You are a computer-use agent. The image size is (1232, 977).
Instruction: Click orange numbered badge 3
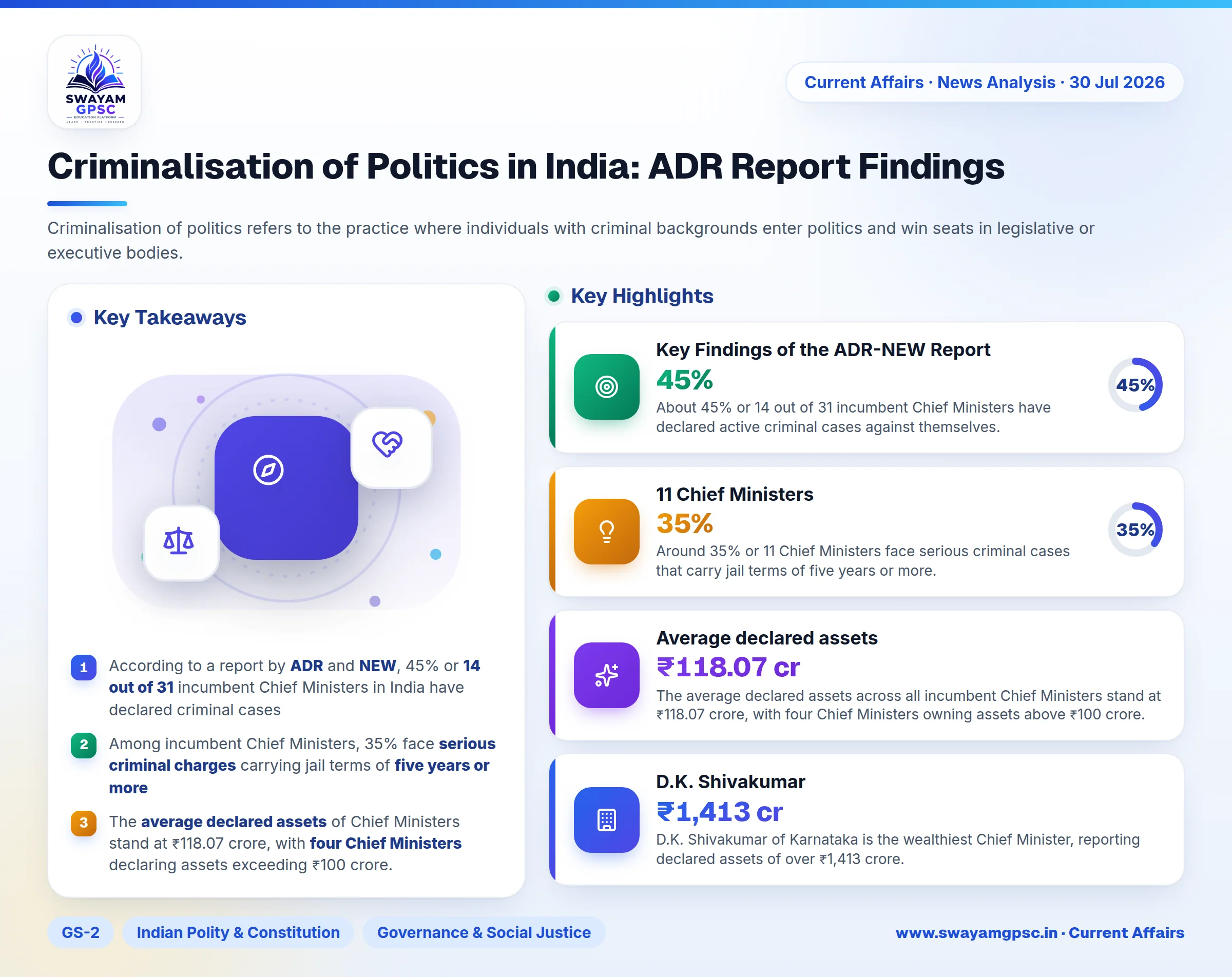coord(84,823)
